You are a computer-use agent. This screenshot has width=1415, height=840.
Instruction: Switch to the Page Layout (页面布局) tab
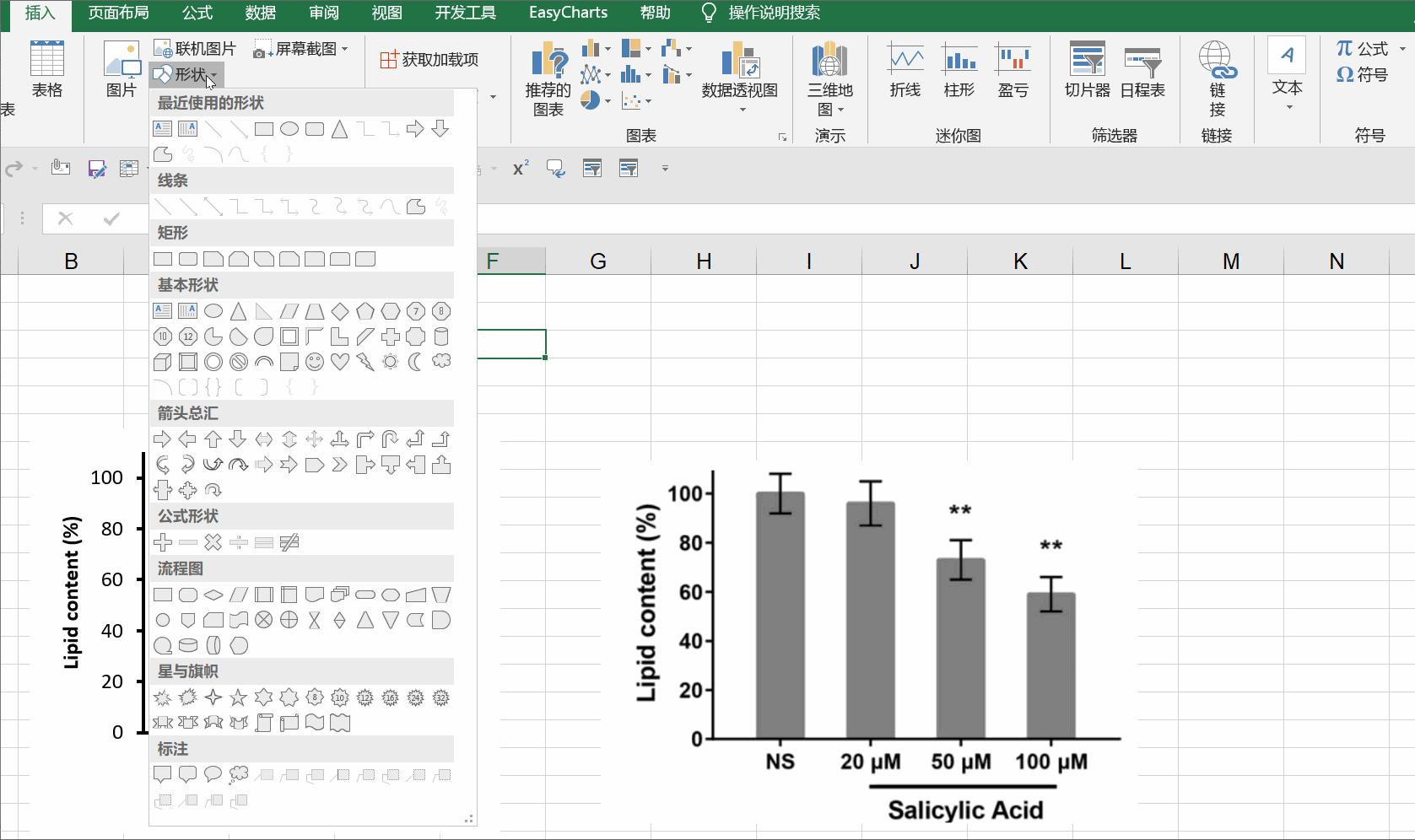click(x=118, y=13)
